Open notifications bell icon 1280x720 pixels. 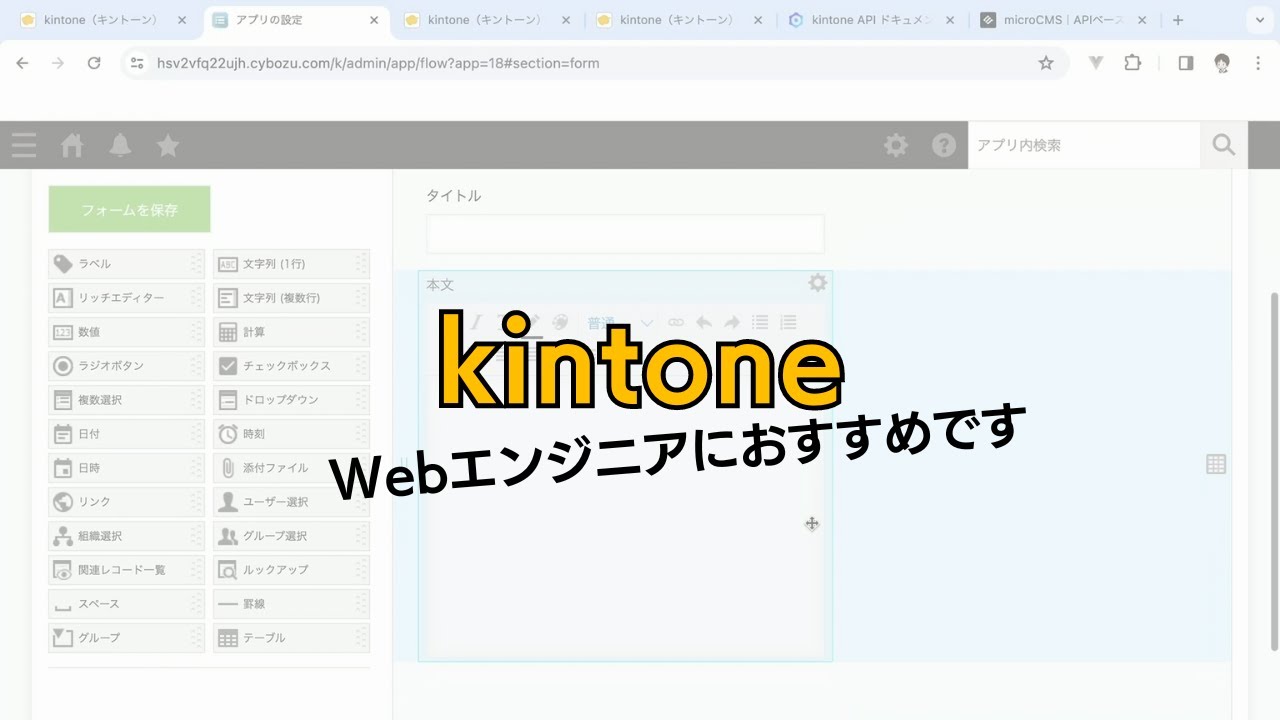pos(120,145)
